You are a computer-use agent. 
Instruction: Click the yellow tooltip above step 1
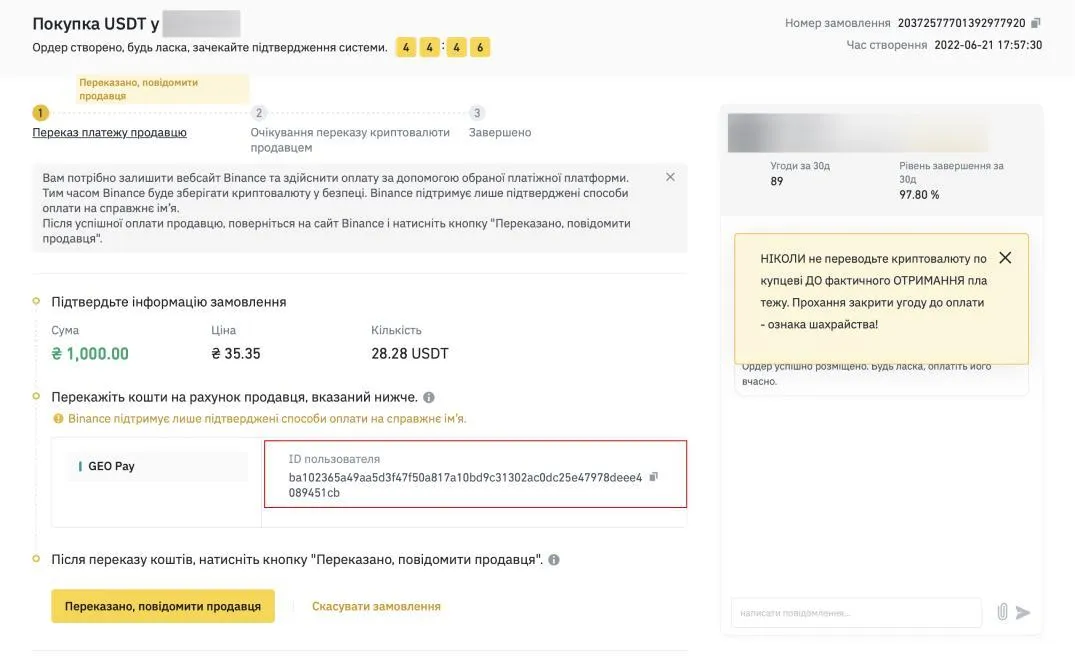(163, 89)
